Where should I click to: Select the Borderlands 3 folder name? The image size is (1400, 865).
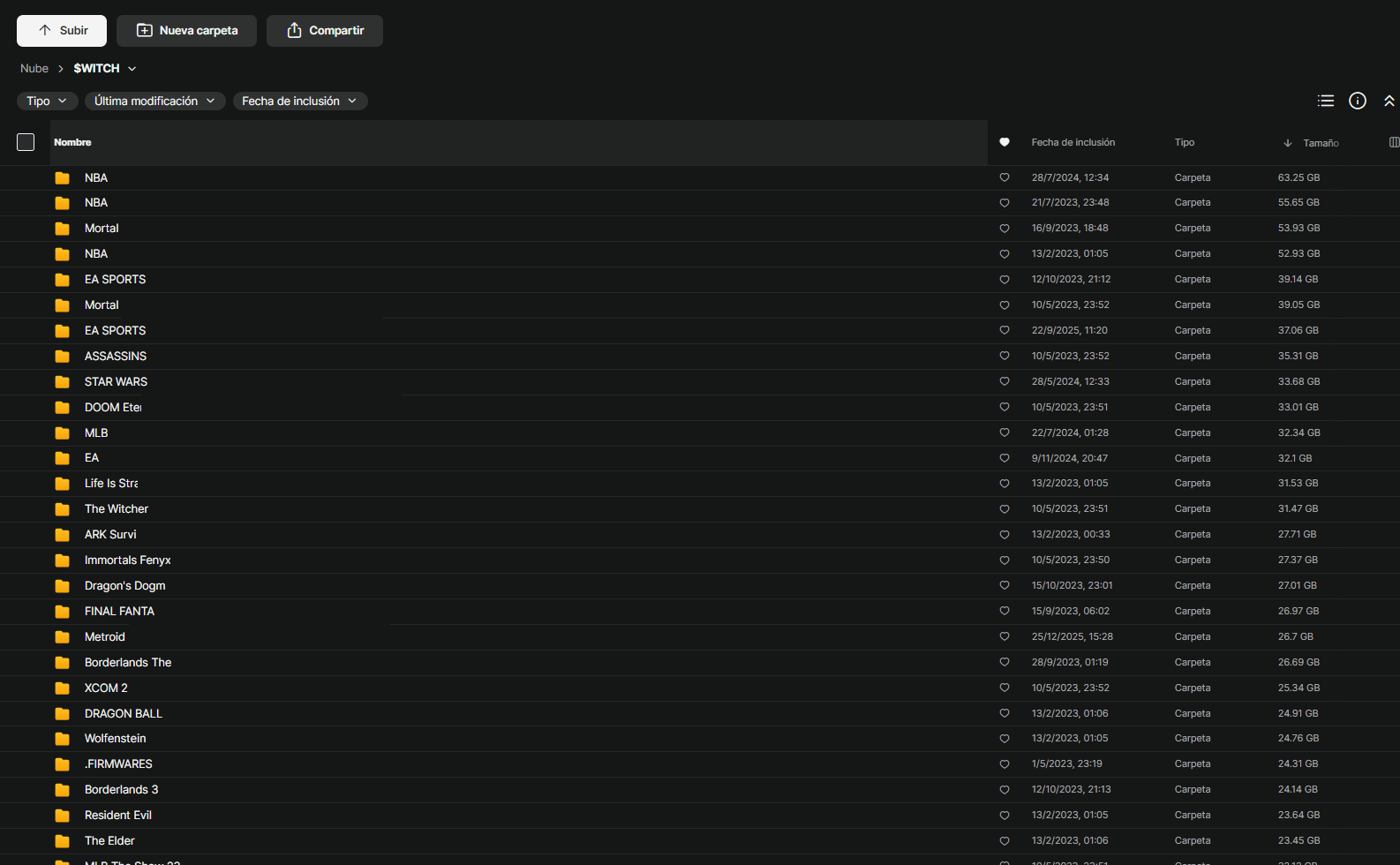122,790
